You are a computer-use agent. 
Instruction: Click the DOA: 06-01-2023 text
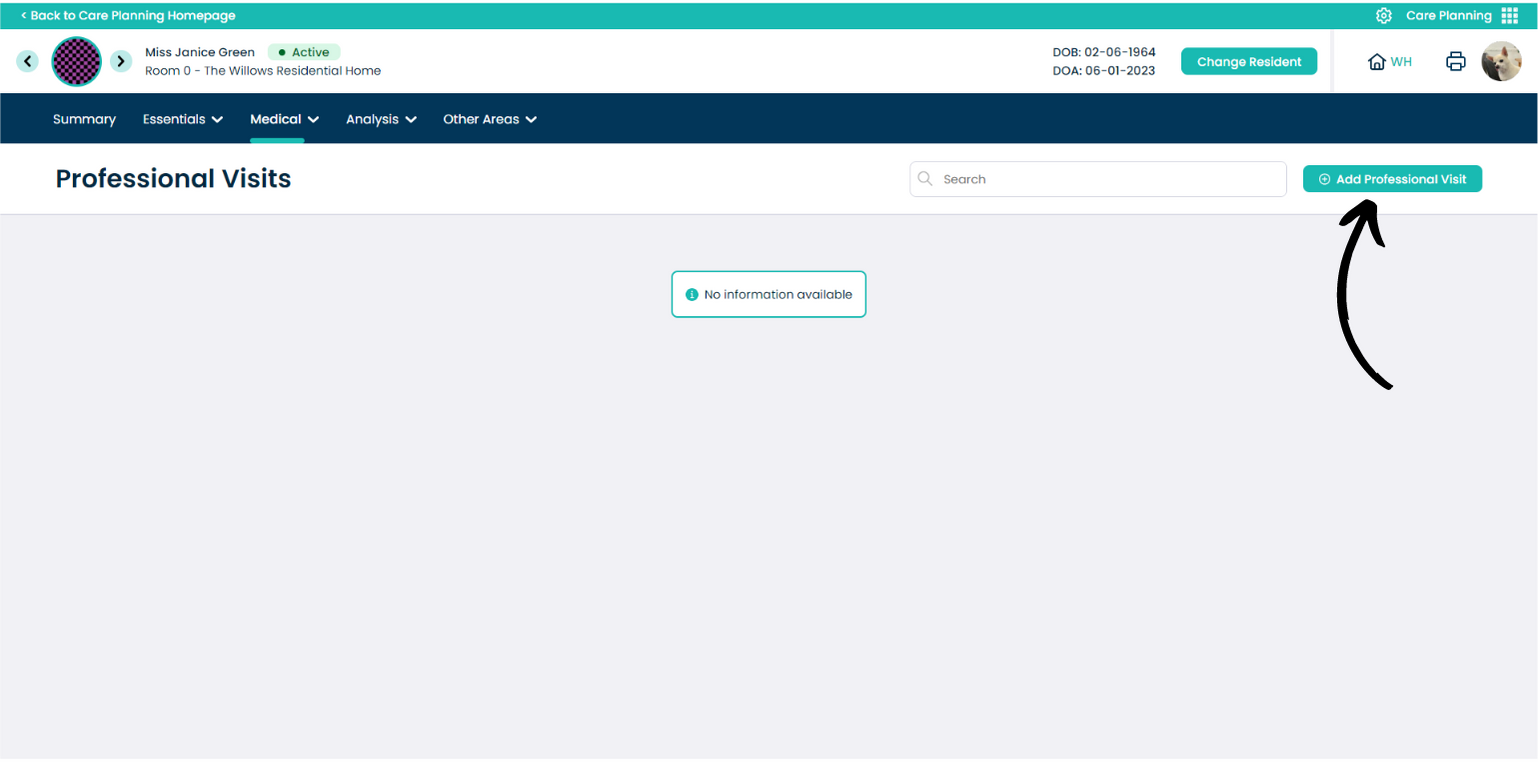point(1104,71)
